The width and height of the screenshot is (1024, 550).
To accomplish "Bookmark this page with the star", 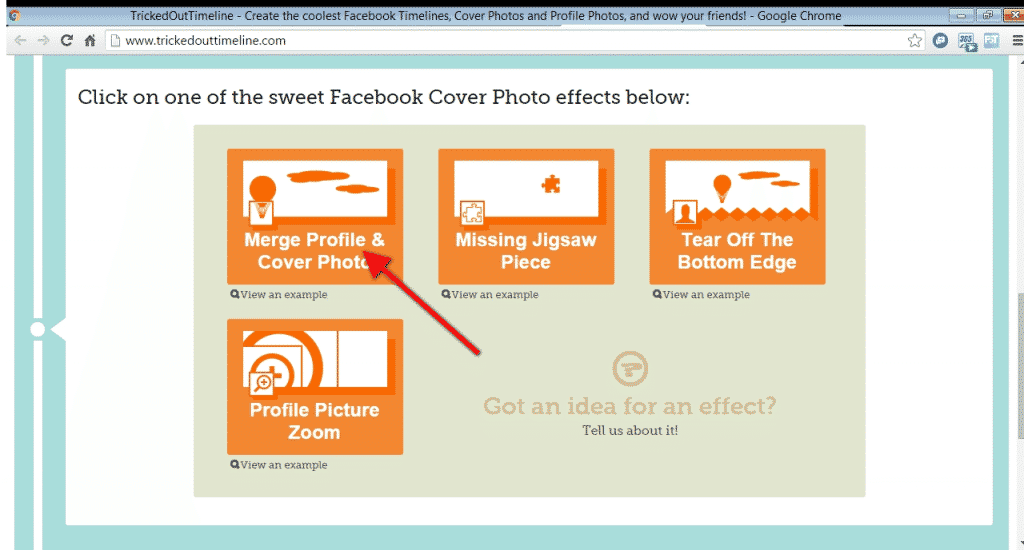I will tap(914, 40).
